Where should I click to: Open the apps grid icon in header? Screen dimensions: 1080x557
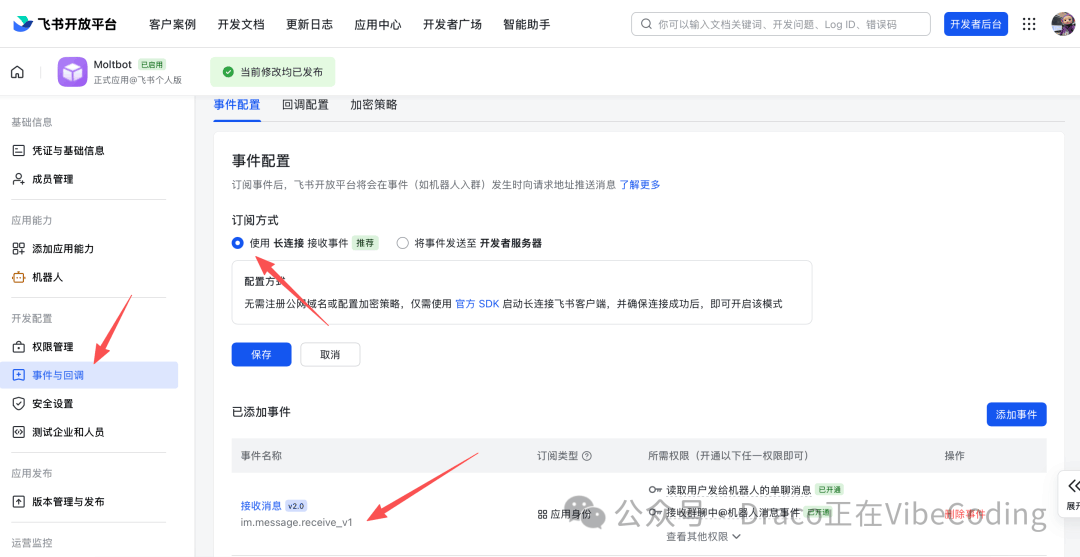click(x=1029, y=24)
